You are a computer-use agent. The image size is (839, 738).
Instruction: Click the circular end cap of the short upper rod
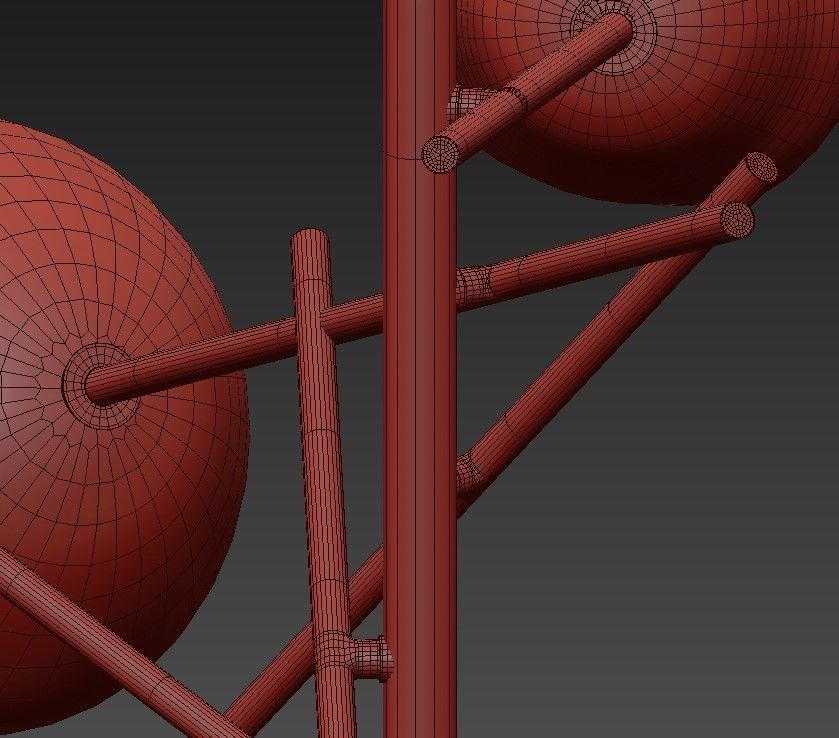440,154
